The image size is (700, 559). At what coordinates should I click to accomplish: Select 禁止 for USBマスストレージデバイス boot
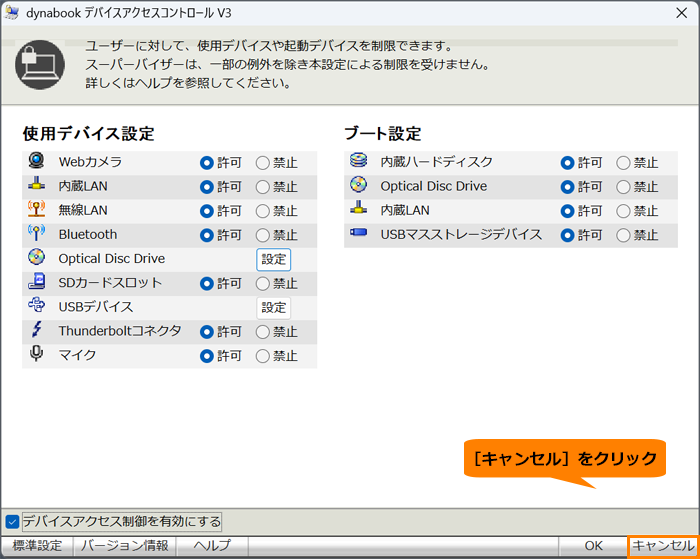tap(623, 235)
